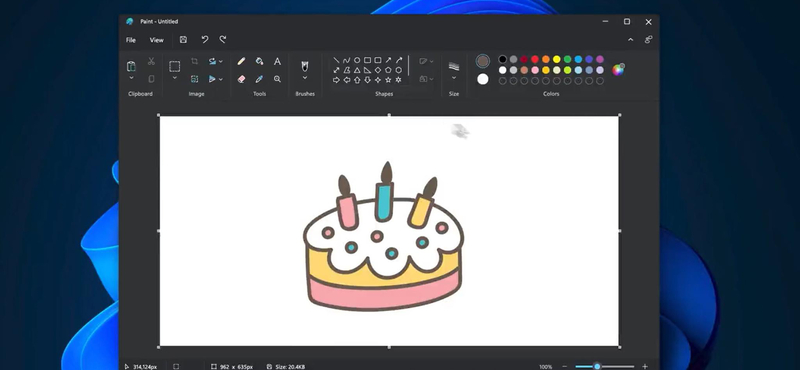Expand the Paste options chevron
The image size is (800, 370).
click(131, 78)
